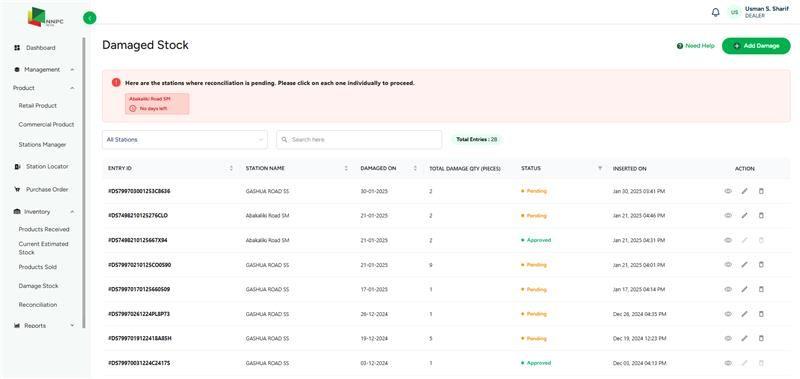Sort by the Station Name column
Viewport: 800px width, 379px height.
(346, 168)
